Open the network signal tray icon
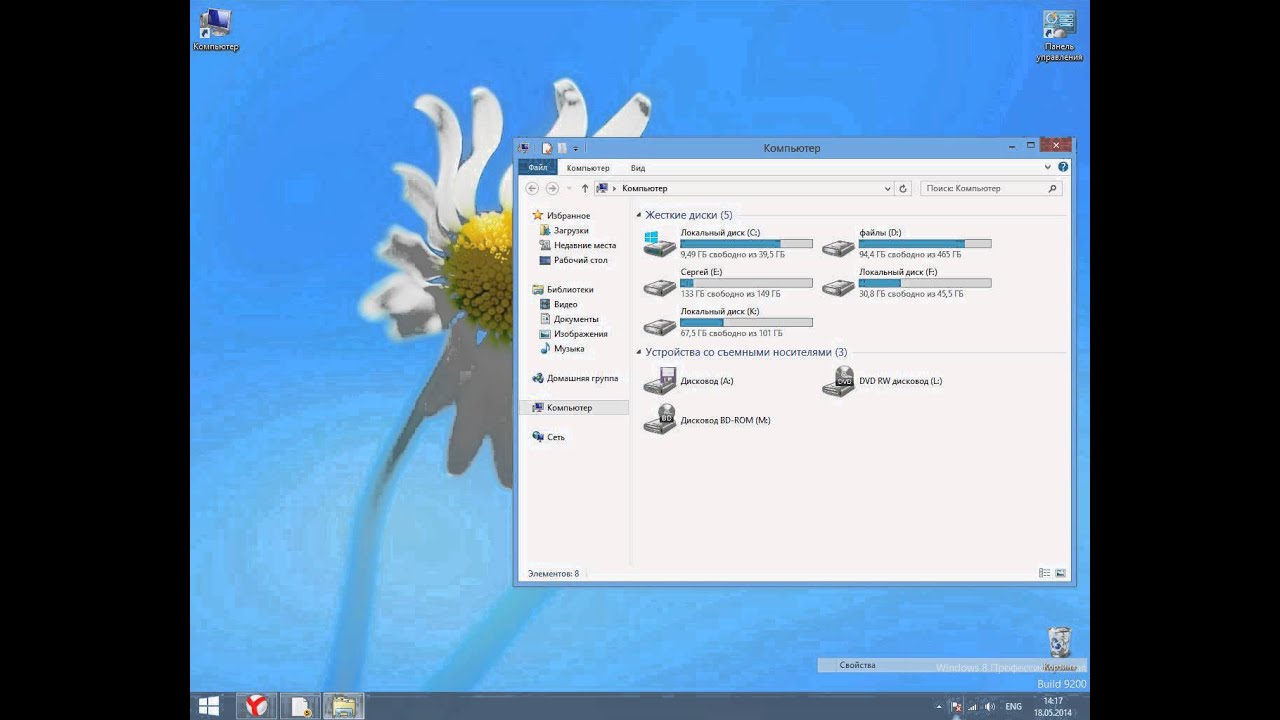 [x=973, y=706]
